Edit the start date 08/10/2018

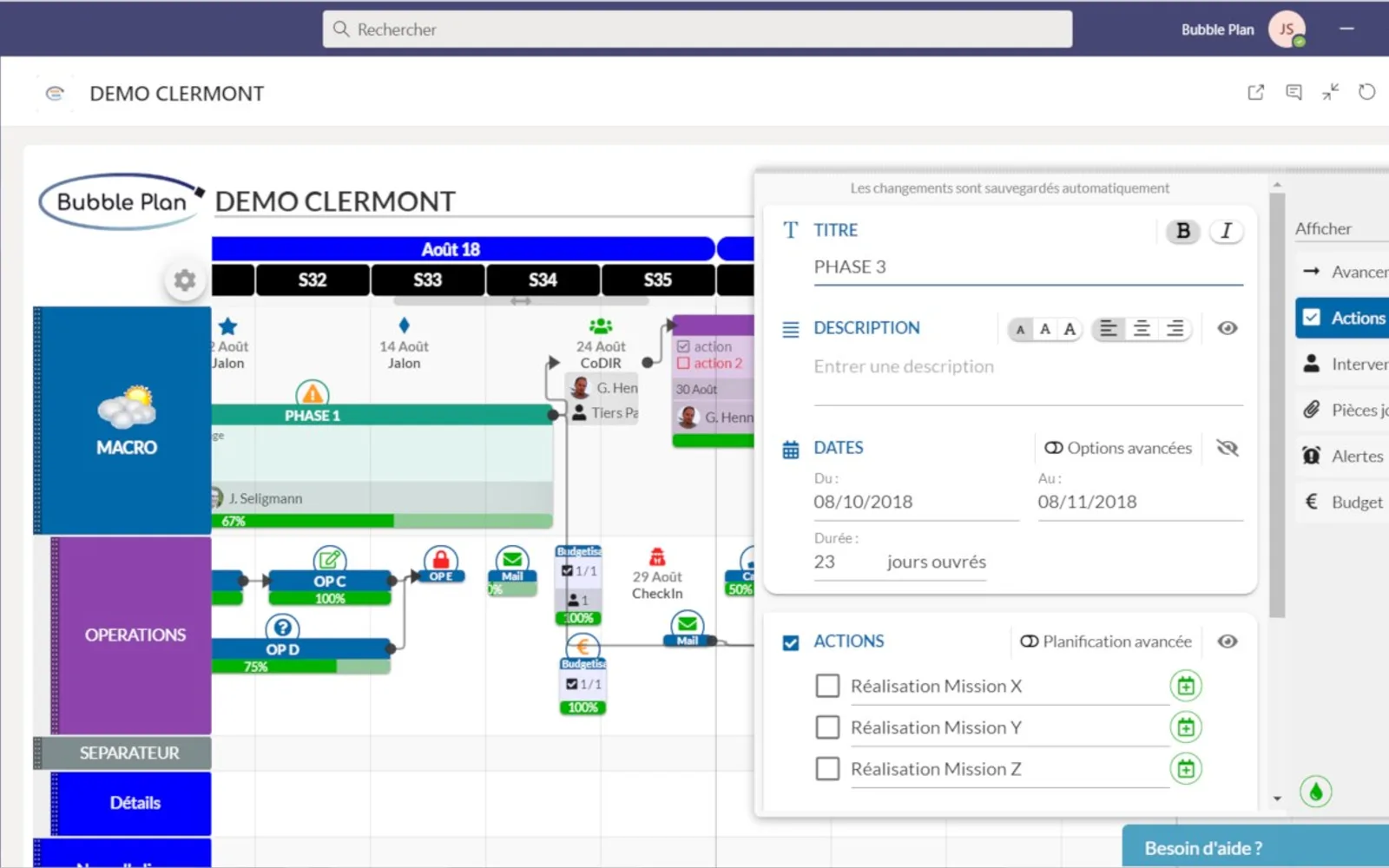click(916, 503)
